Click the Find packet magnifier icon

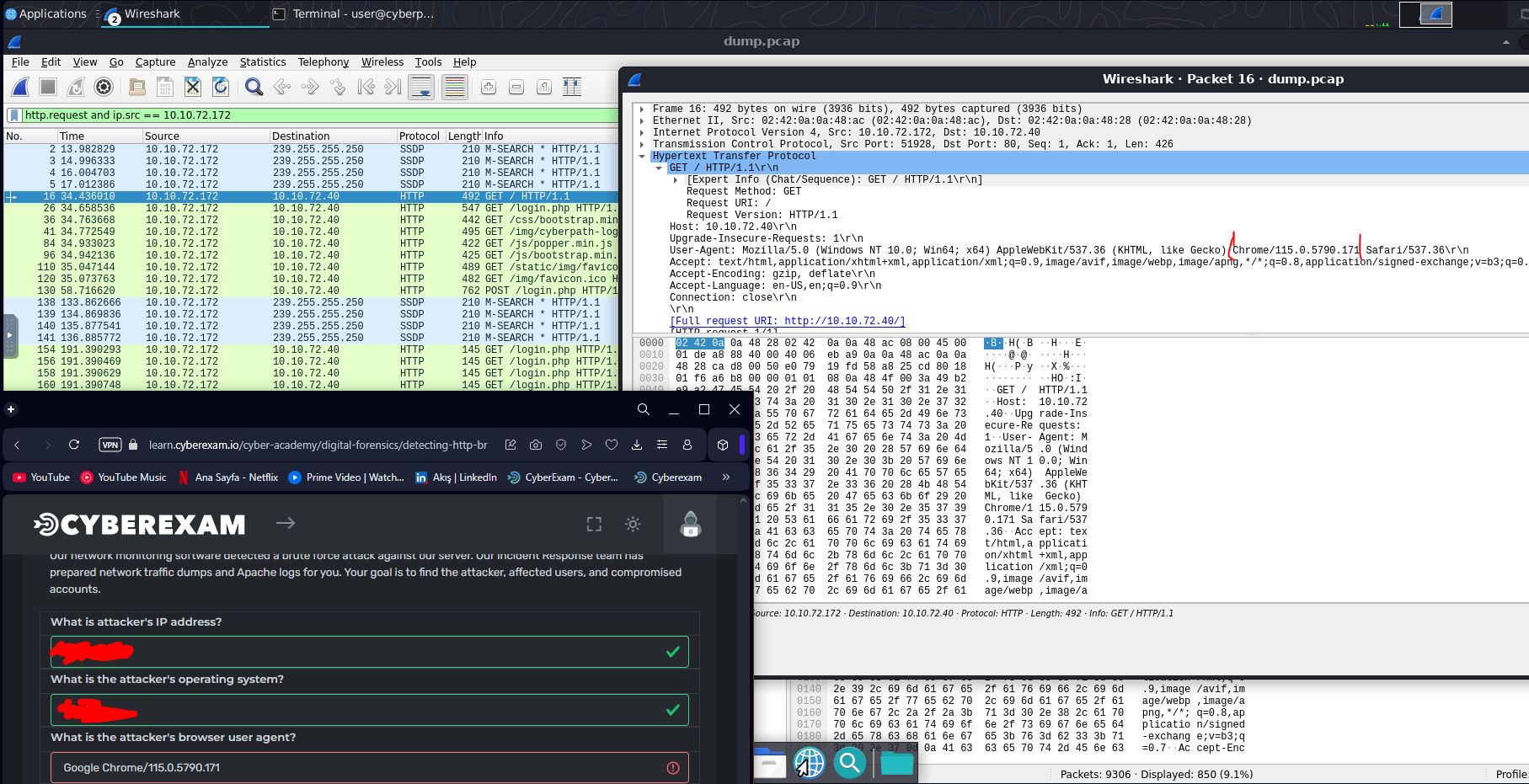[254, 87]
